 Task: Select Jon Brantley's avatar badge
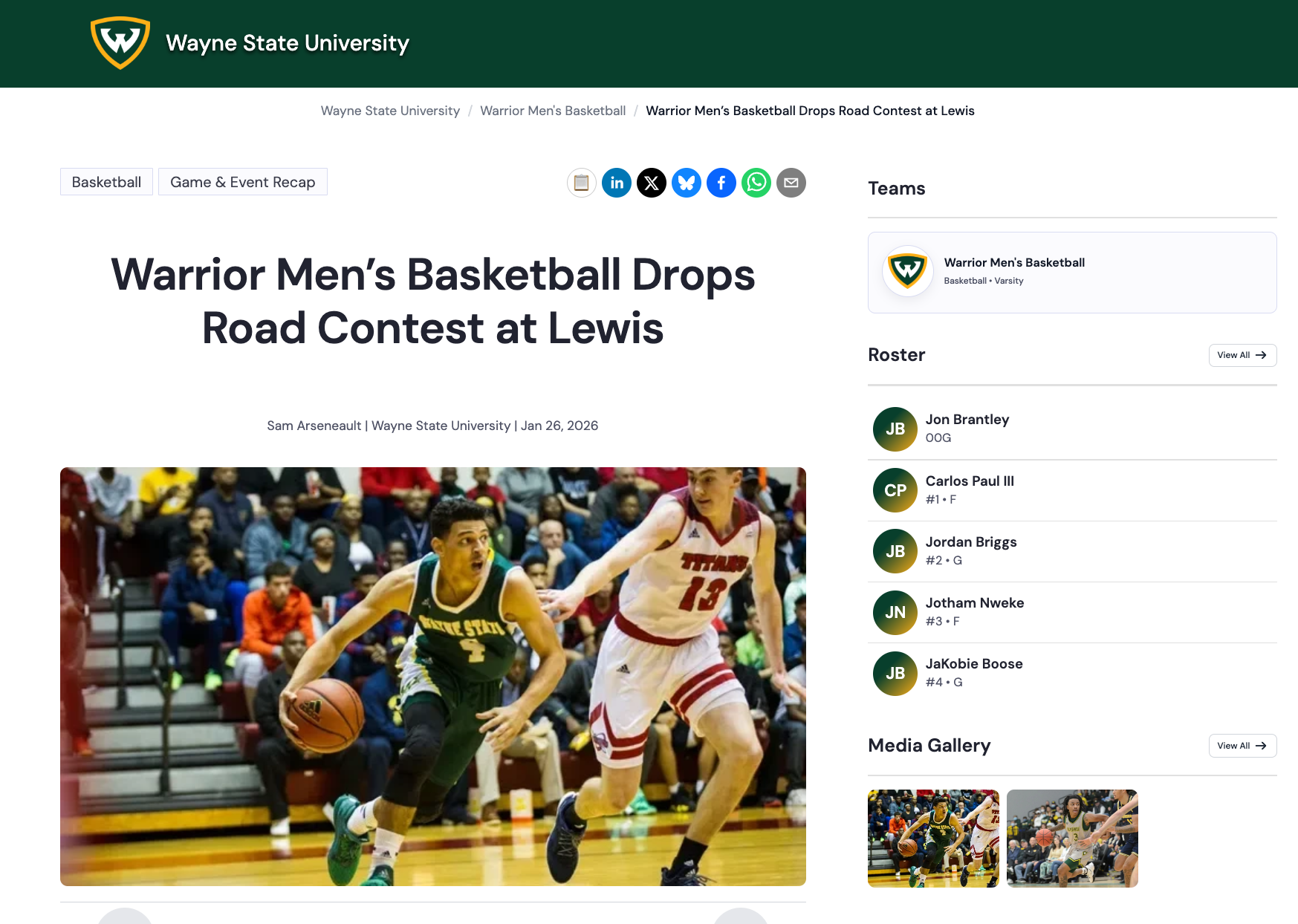coord(895,429)
